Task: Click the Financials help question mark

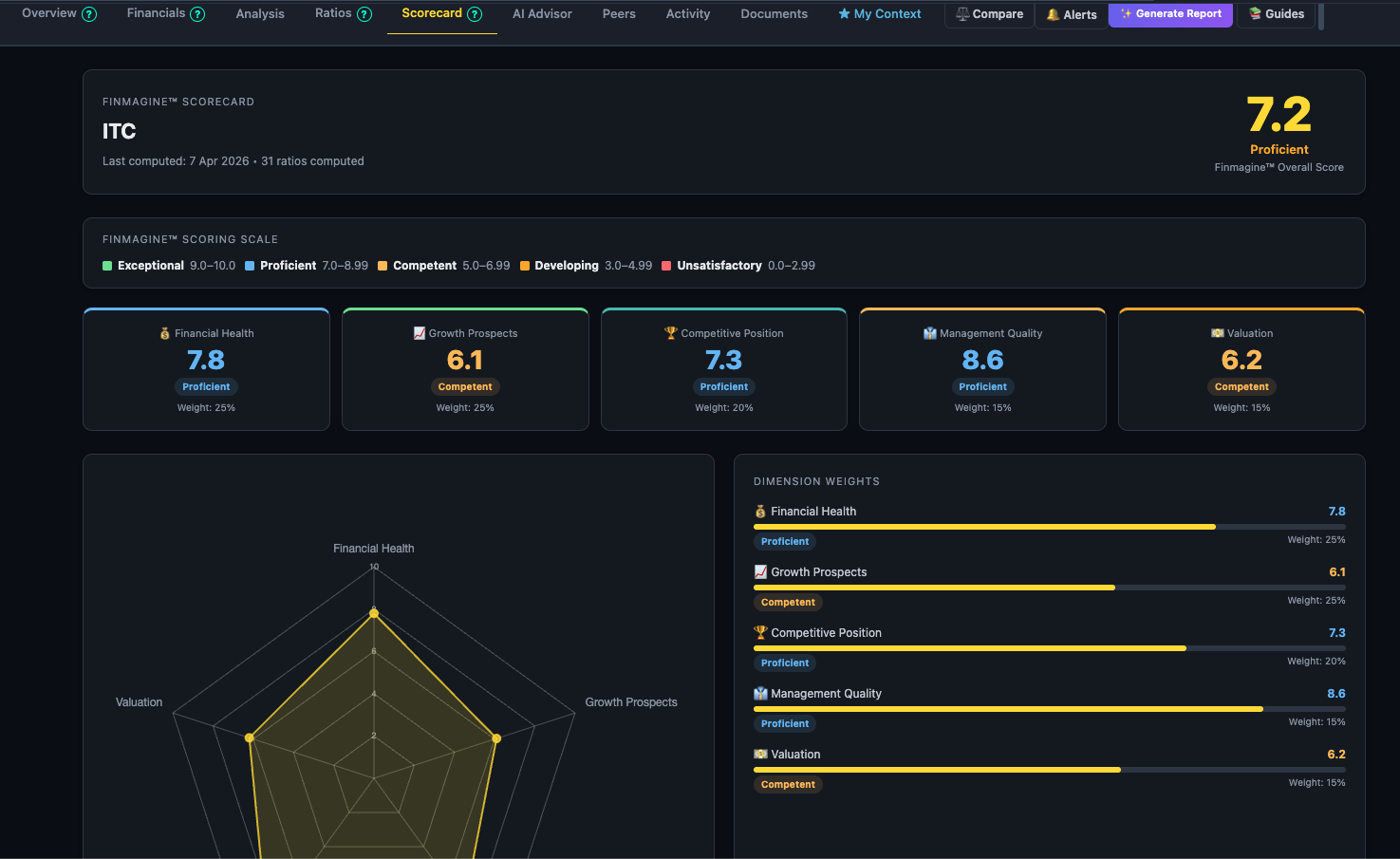Action: click(x=196, y=13)
